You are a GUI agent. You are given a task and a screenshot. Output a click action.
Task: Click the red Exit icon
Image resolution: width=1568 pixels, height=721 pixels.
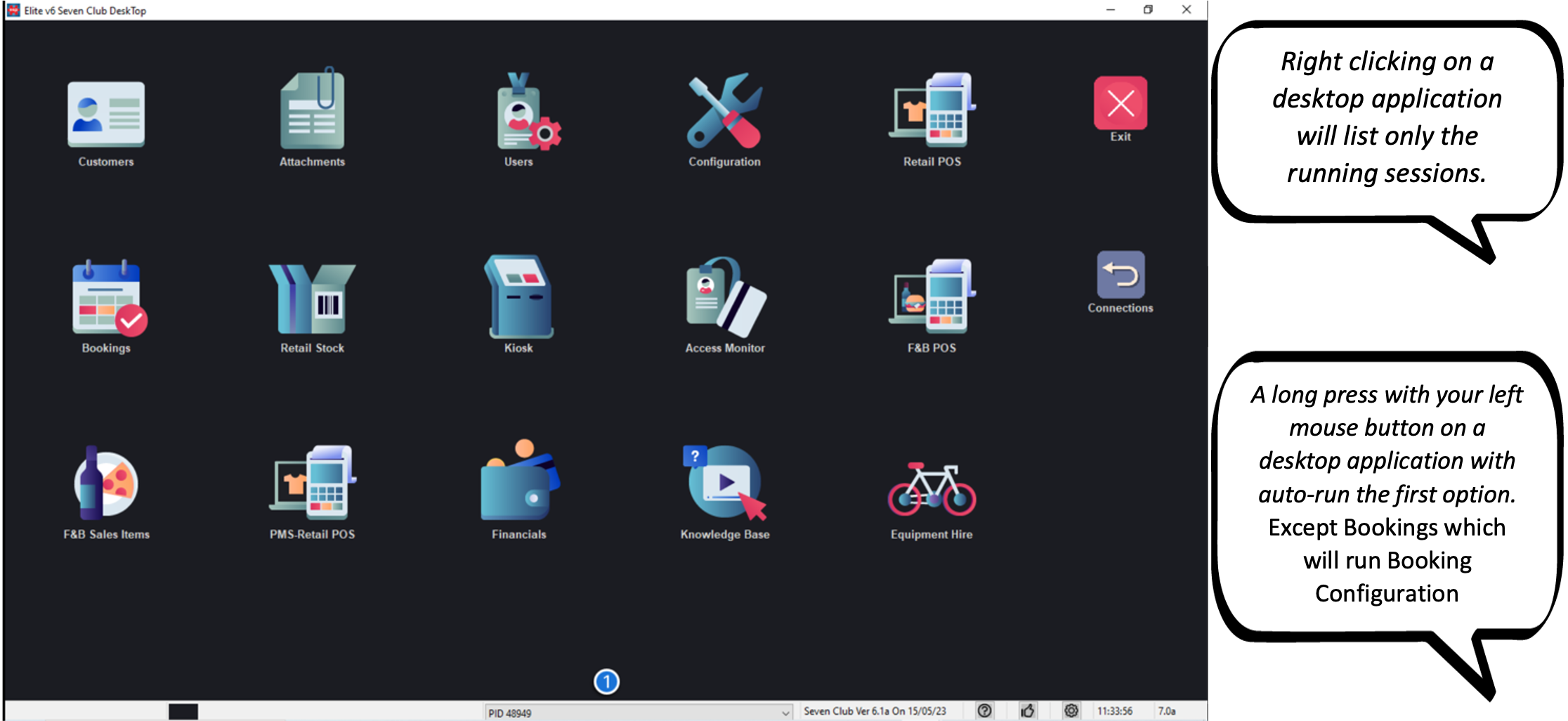1121,103
